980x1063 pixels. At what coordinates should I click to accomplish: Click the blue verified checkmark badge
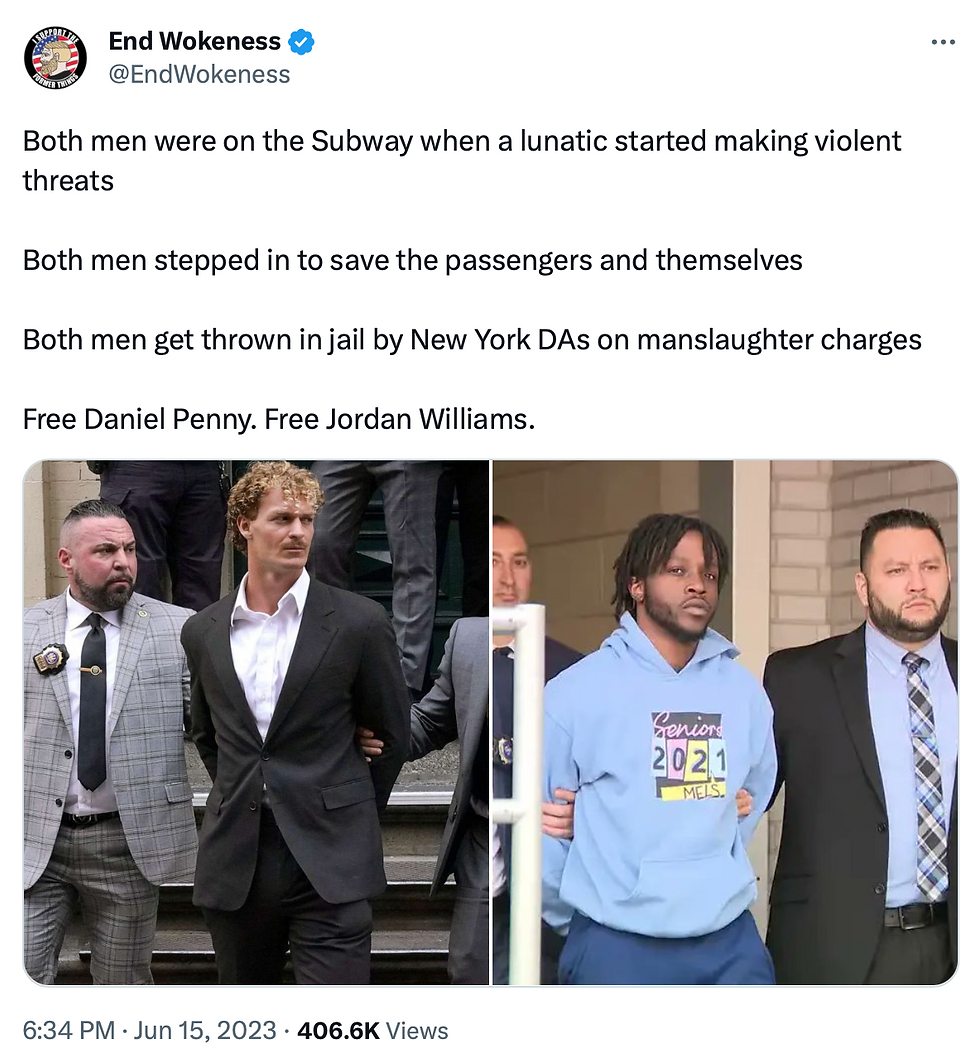(301, 42)
